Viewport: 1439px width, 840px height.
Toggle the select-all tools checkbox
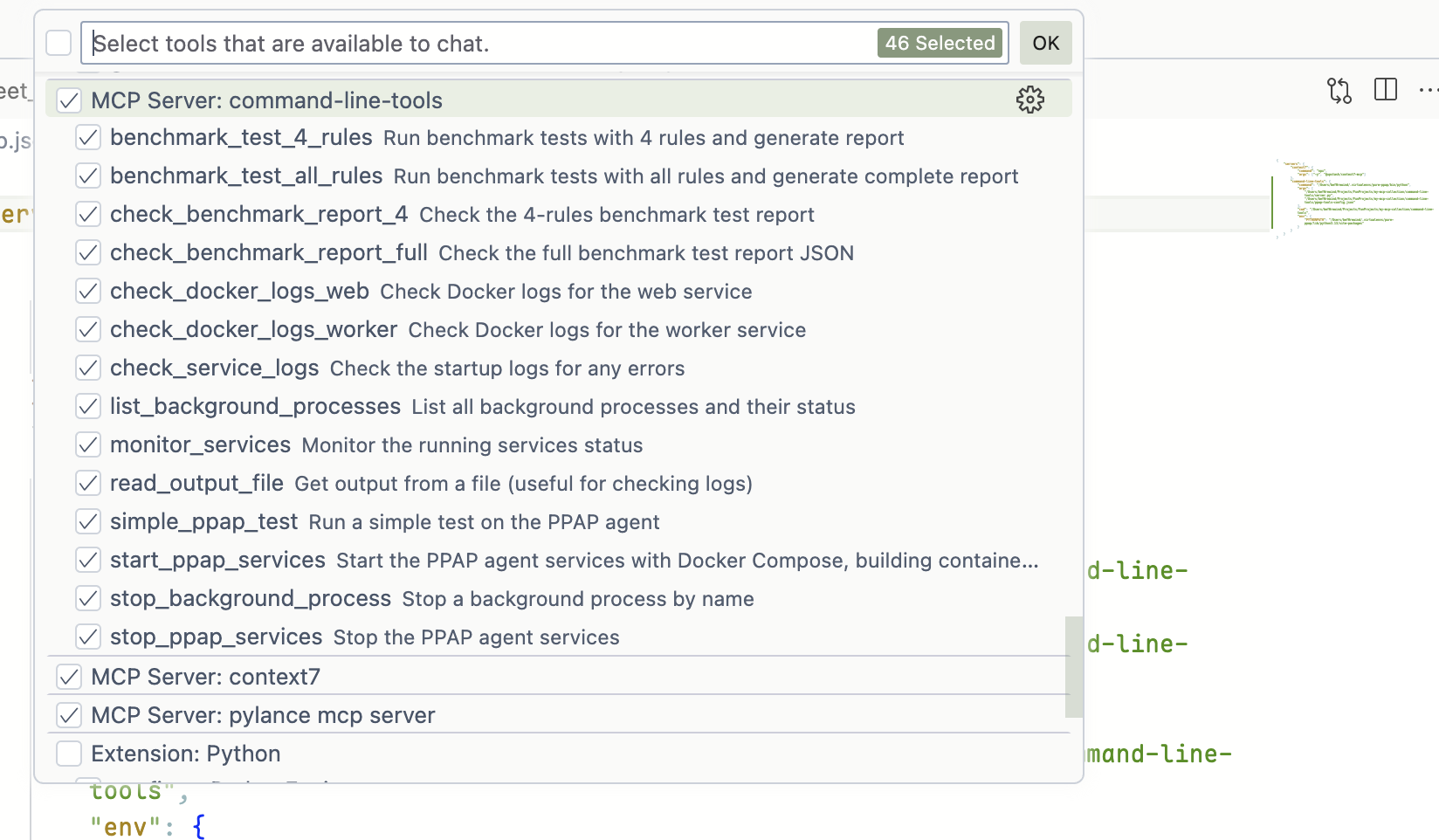click(59, 43)
